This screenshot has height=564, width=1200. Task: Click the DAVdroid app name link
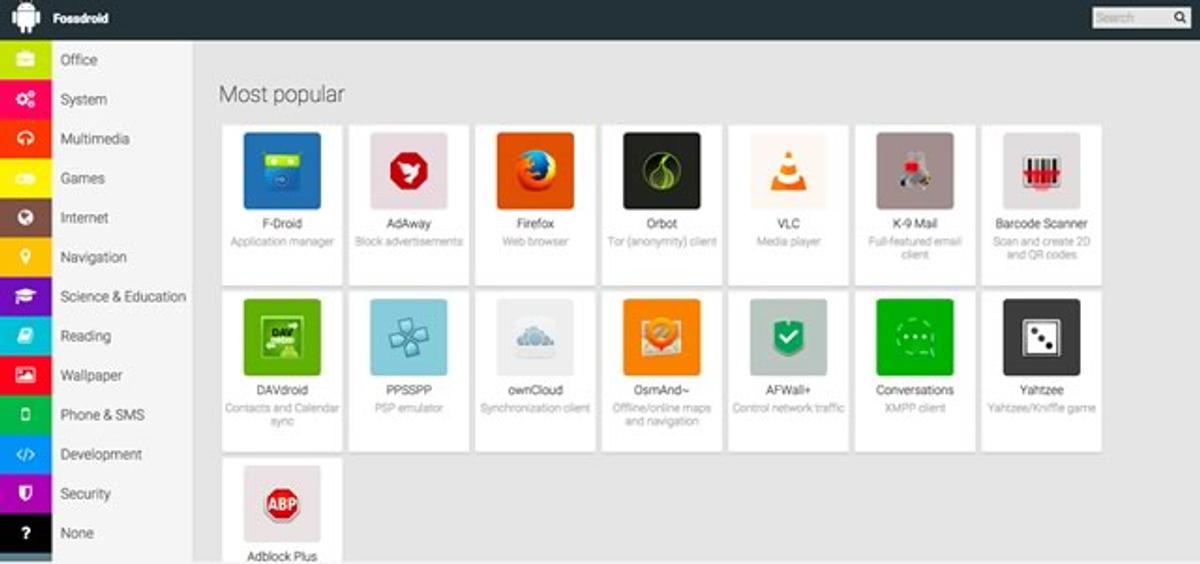point(282,390)
